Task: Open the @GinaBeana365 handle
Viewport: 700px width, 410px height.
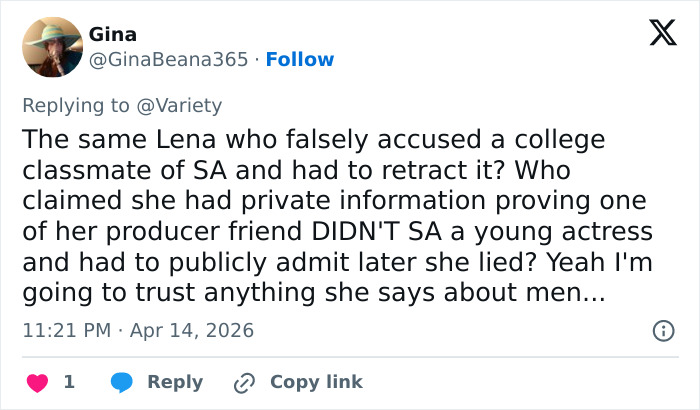Action: click(168, 59)
